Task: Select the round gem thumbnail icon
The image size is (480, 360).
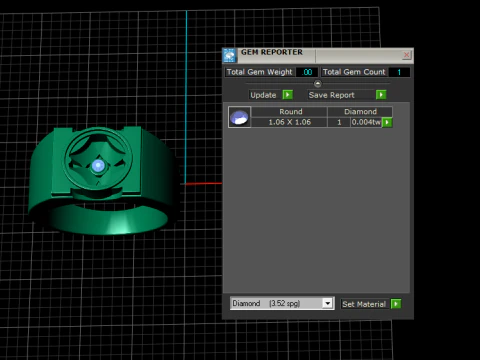Action: coord(239,117)
